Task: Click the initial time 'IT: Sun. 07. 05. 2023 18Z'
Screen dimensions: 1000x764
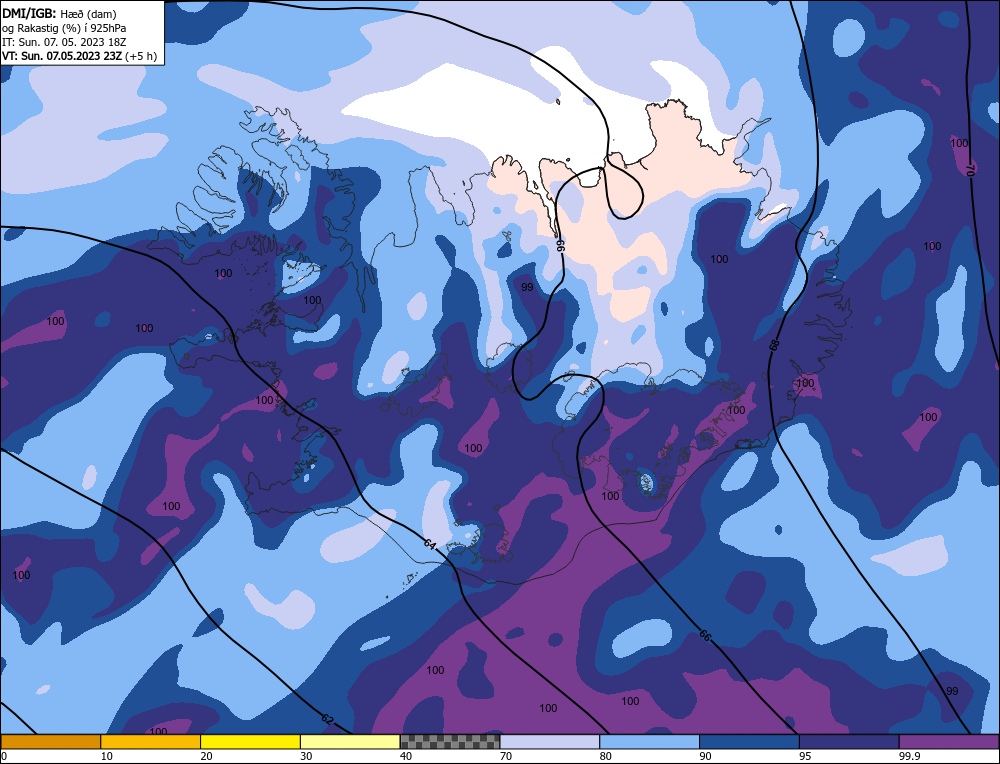Action: click(x=64, y=42)
